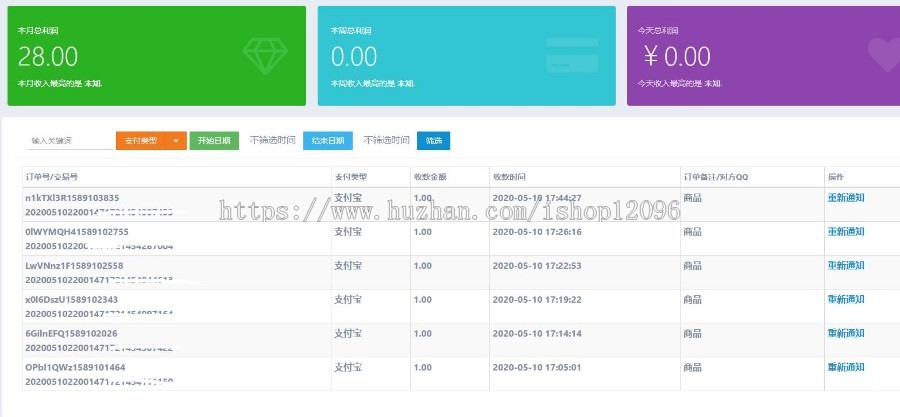
Task: Click the 0.00 weekly profit value
Action: [354, 57]
